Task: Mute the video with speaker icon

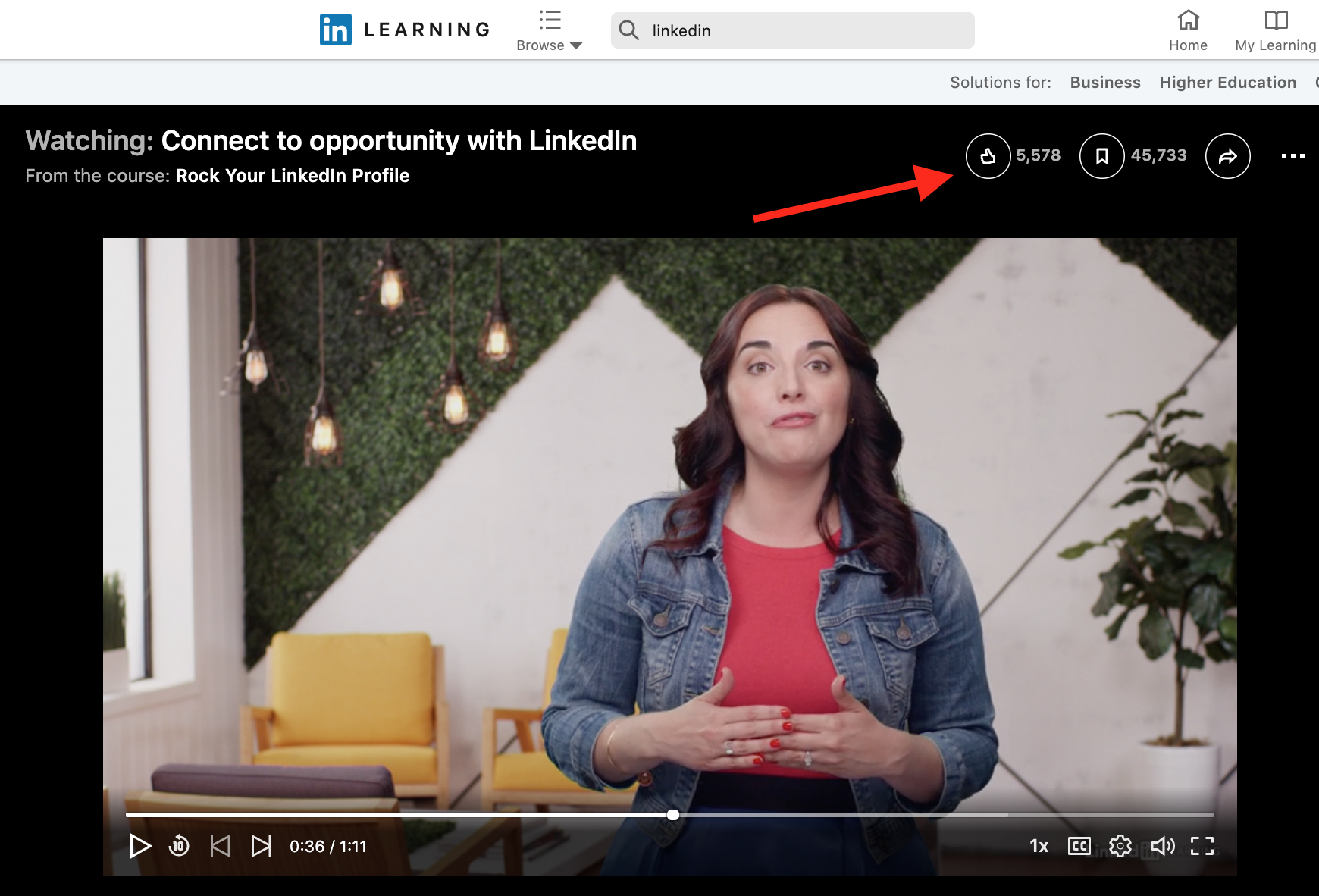Action: click(x=1162, y=846)
